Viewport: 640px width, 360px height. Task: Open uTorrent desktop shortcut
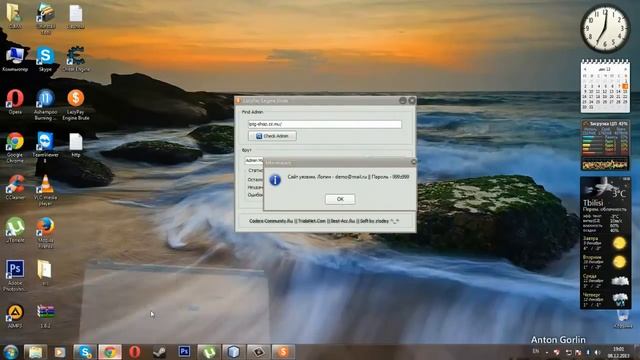pyautogui.click(x=15, y=230)
